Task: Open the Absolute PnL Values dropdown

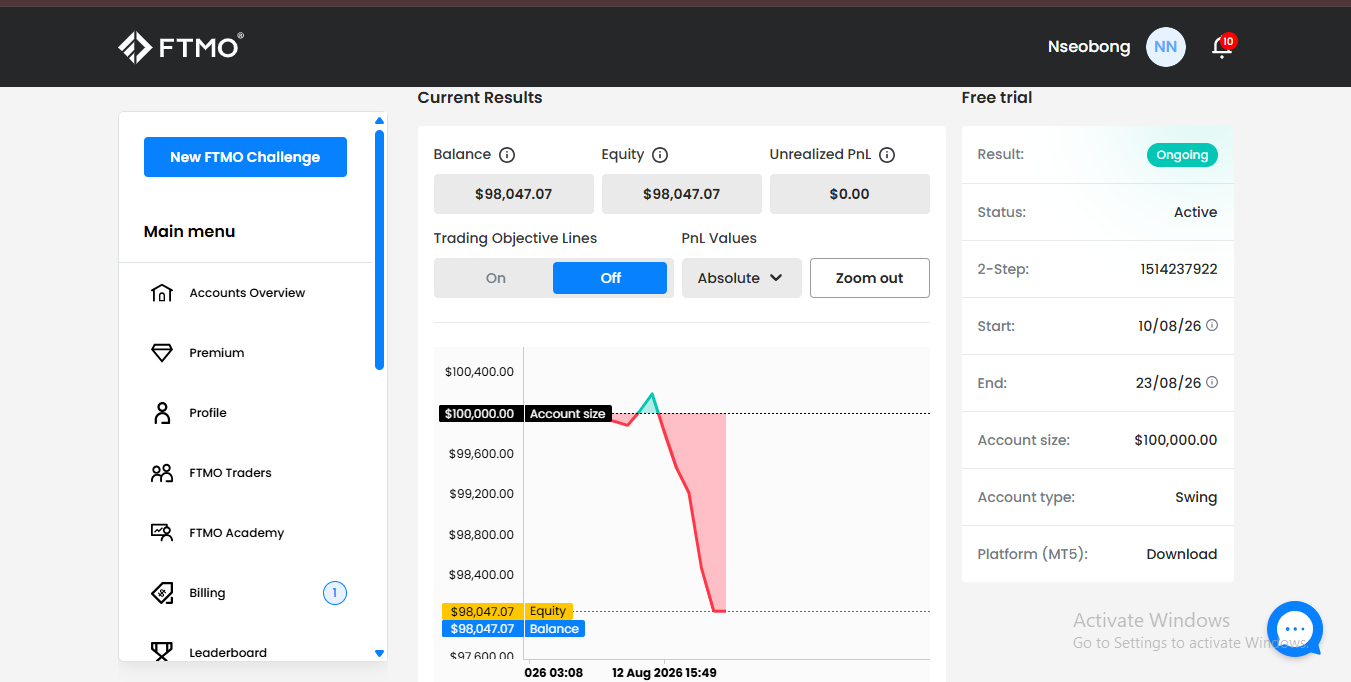Action: pos(742,278)
